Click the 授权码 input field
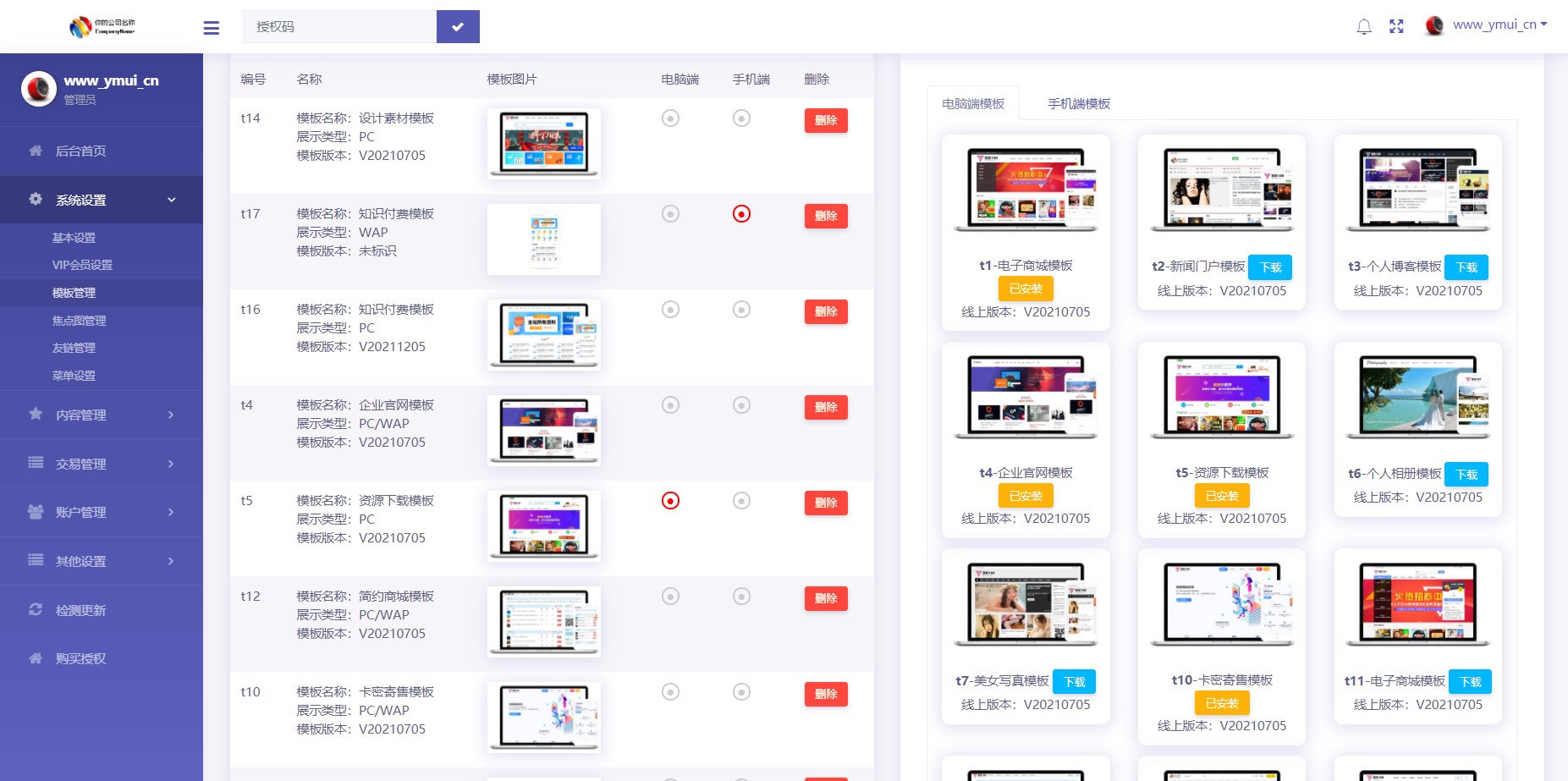The image size is (1568, 781). click(339, 27)
